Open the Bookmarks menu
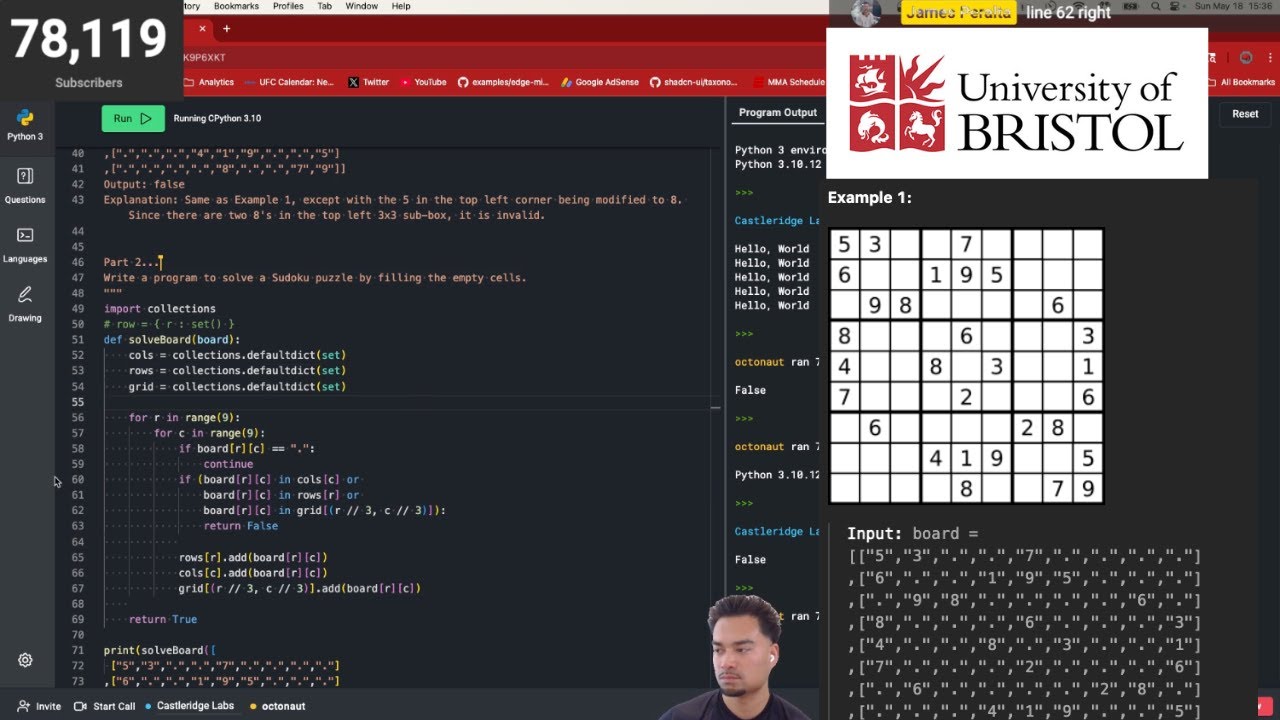 236,6
